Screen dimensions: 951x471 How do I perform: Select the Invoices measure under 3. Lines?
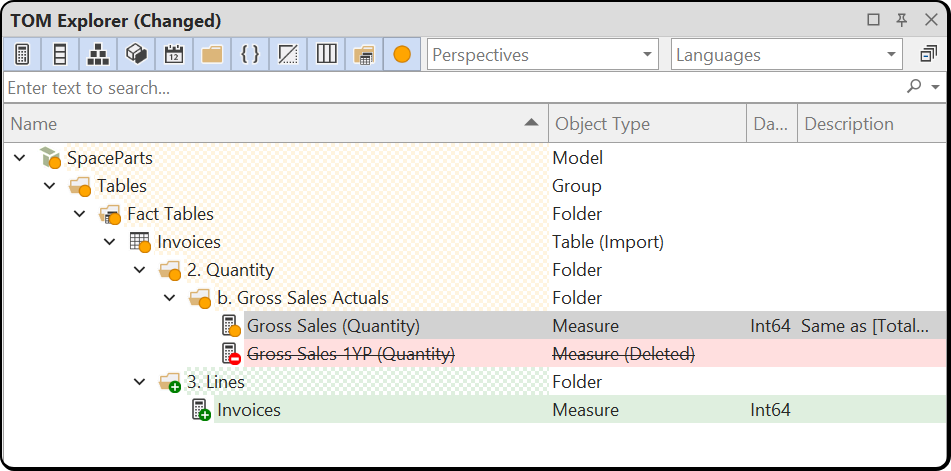pos(249,410)
